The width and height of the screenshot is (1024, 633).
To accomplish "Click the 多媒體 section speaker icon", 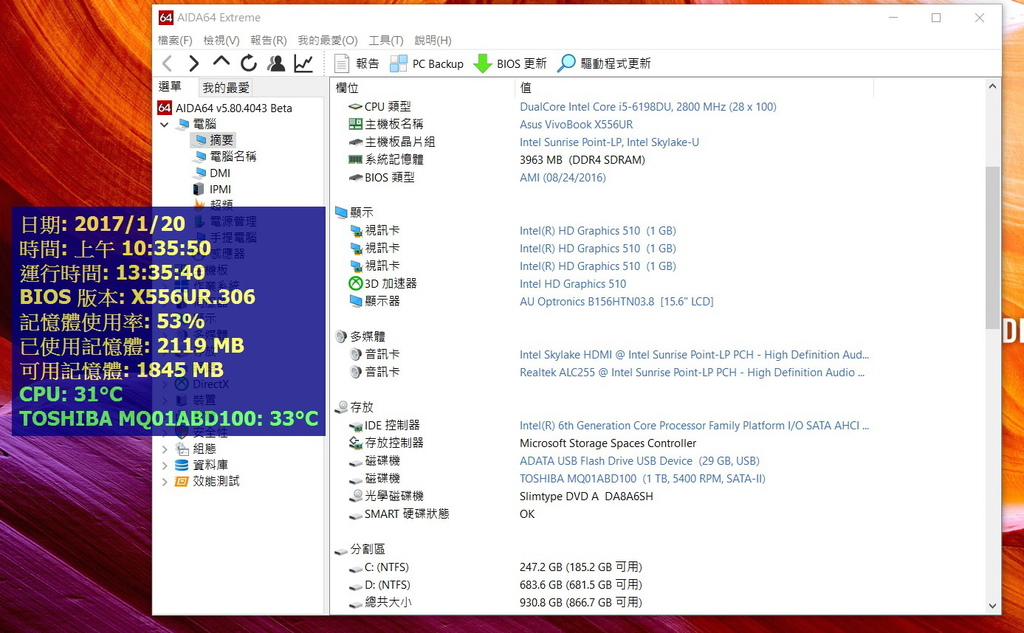I will tap(341, 336).
